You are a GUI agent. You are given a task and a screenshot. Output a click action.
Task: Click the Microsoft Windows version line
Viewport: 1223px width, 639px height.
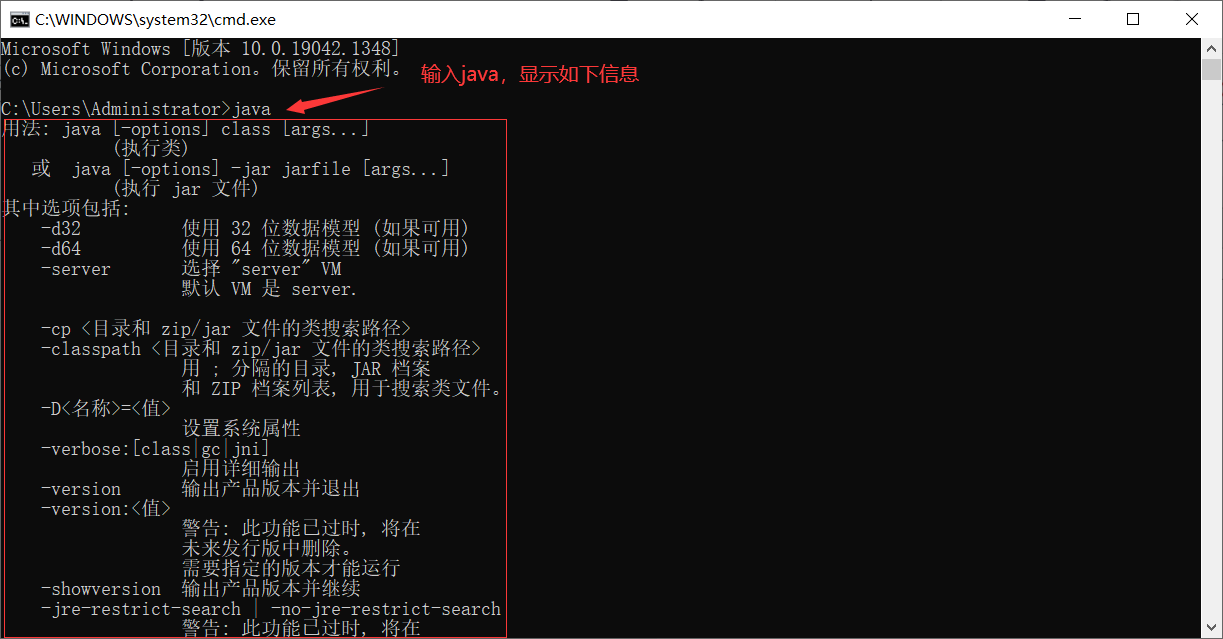[x=200, y=49]
